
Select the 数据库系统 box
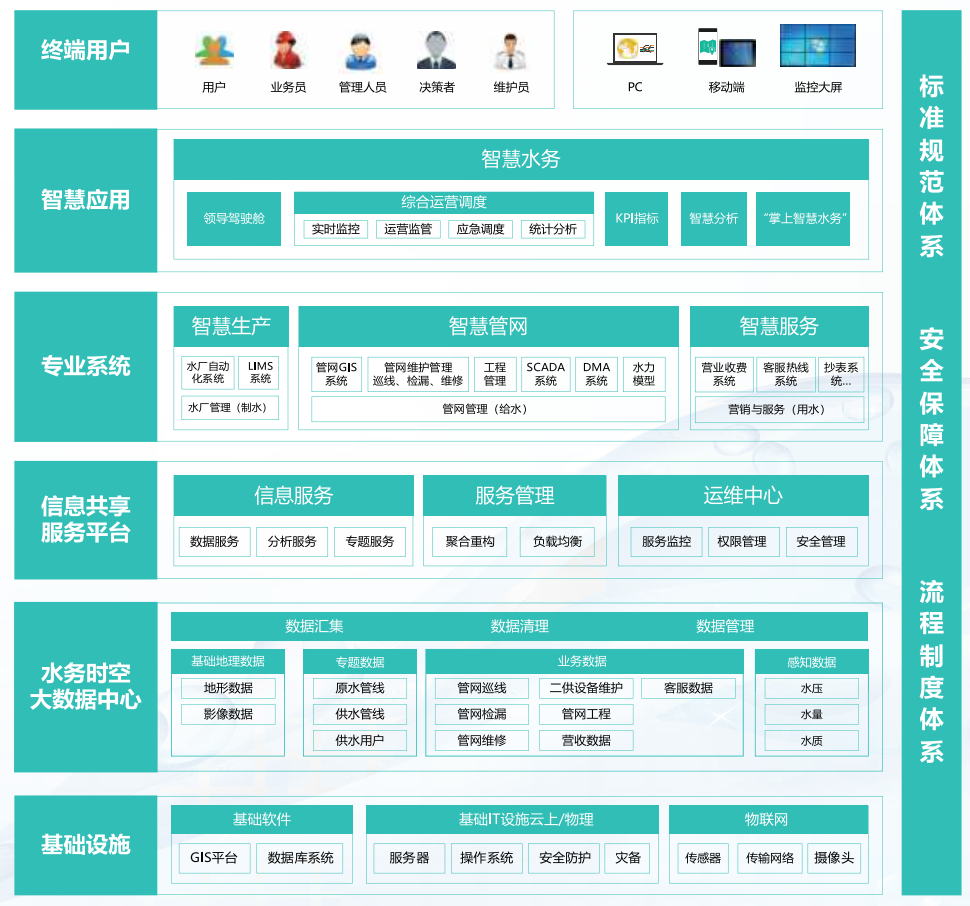coord(300,858)
